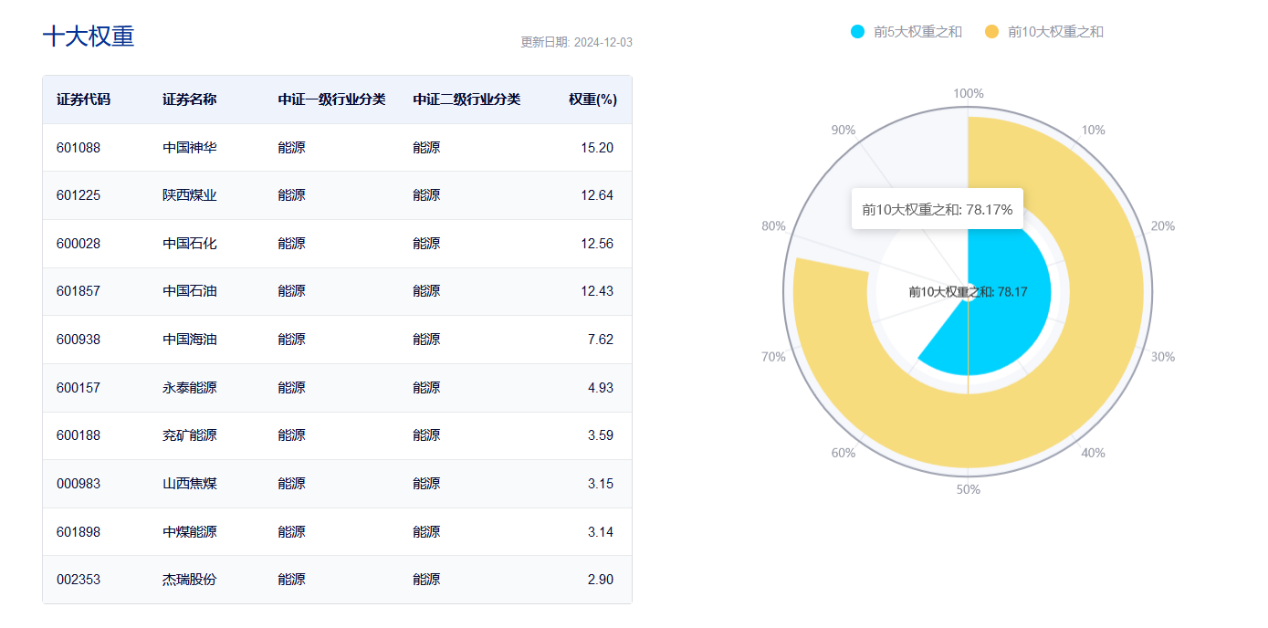Click the 中证二级行业分类 column header
This screenshot has width=1268, height=628.
[466, 100]
